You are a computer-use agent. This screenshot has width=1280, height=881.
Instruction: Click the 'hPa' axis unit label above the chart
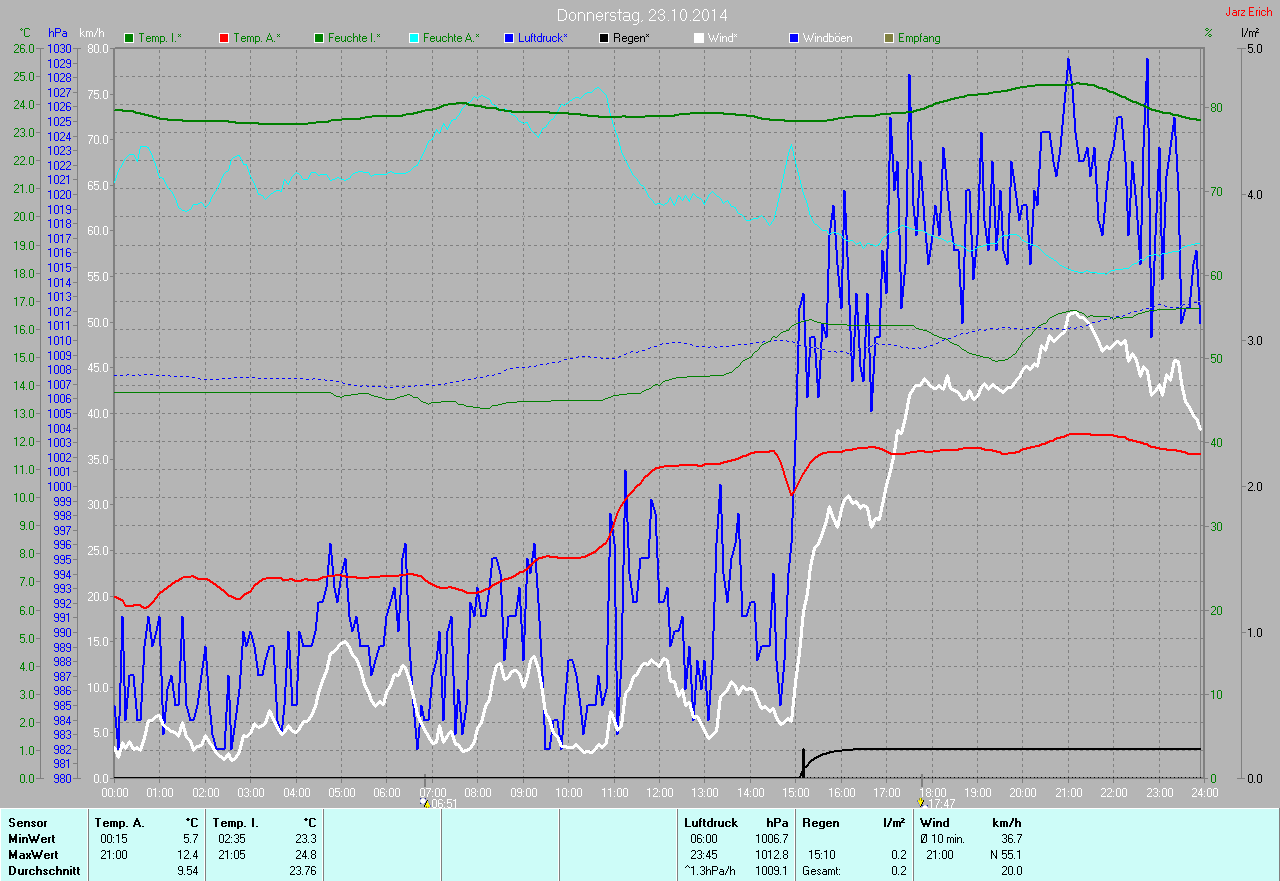click(58, 33)
